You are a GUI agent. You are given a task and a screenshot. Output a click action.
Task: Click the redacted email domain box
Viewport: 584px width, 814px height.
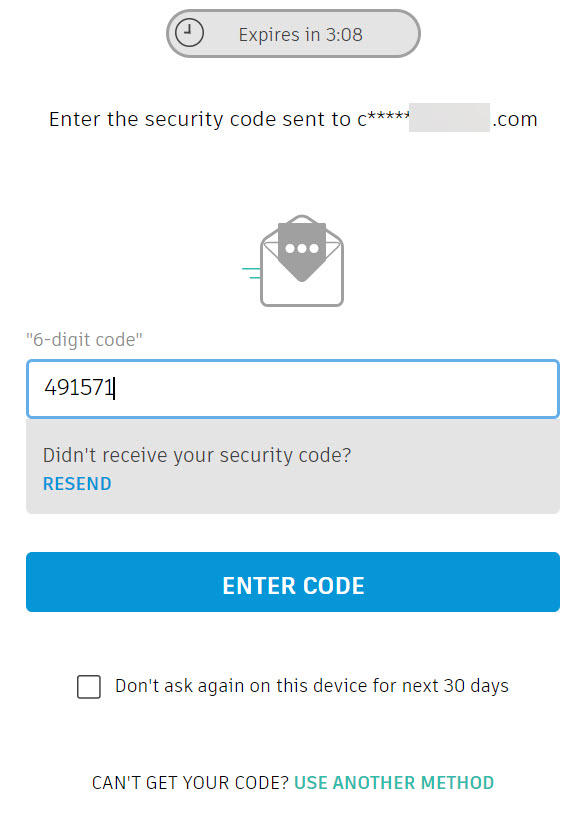coord(449,117)
